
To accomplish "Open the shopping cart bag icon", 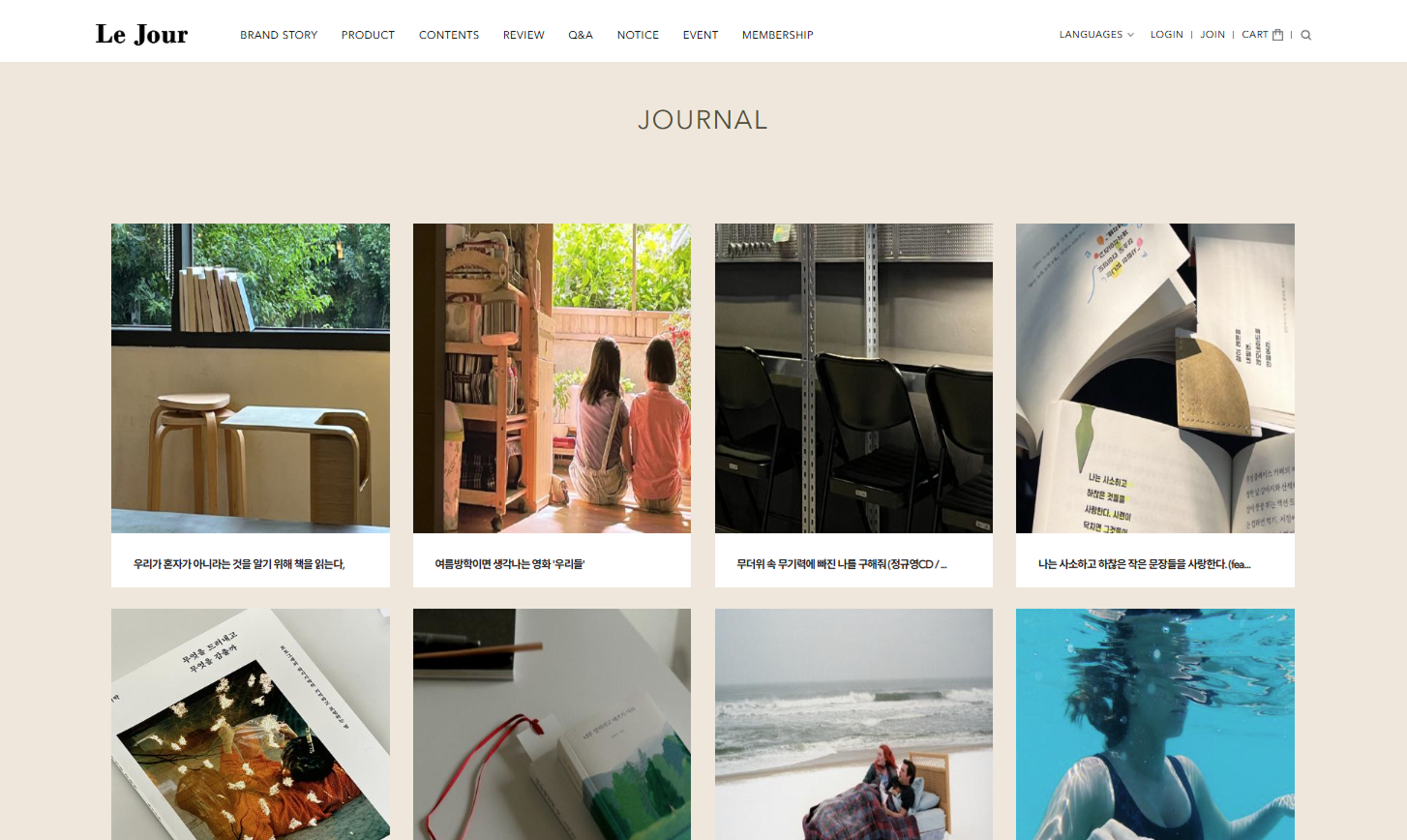I will click(x=1277, y=35).
